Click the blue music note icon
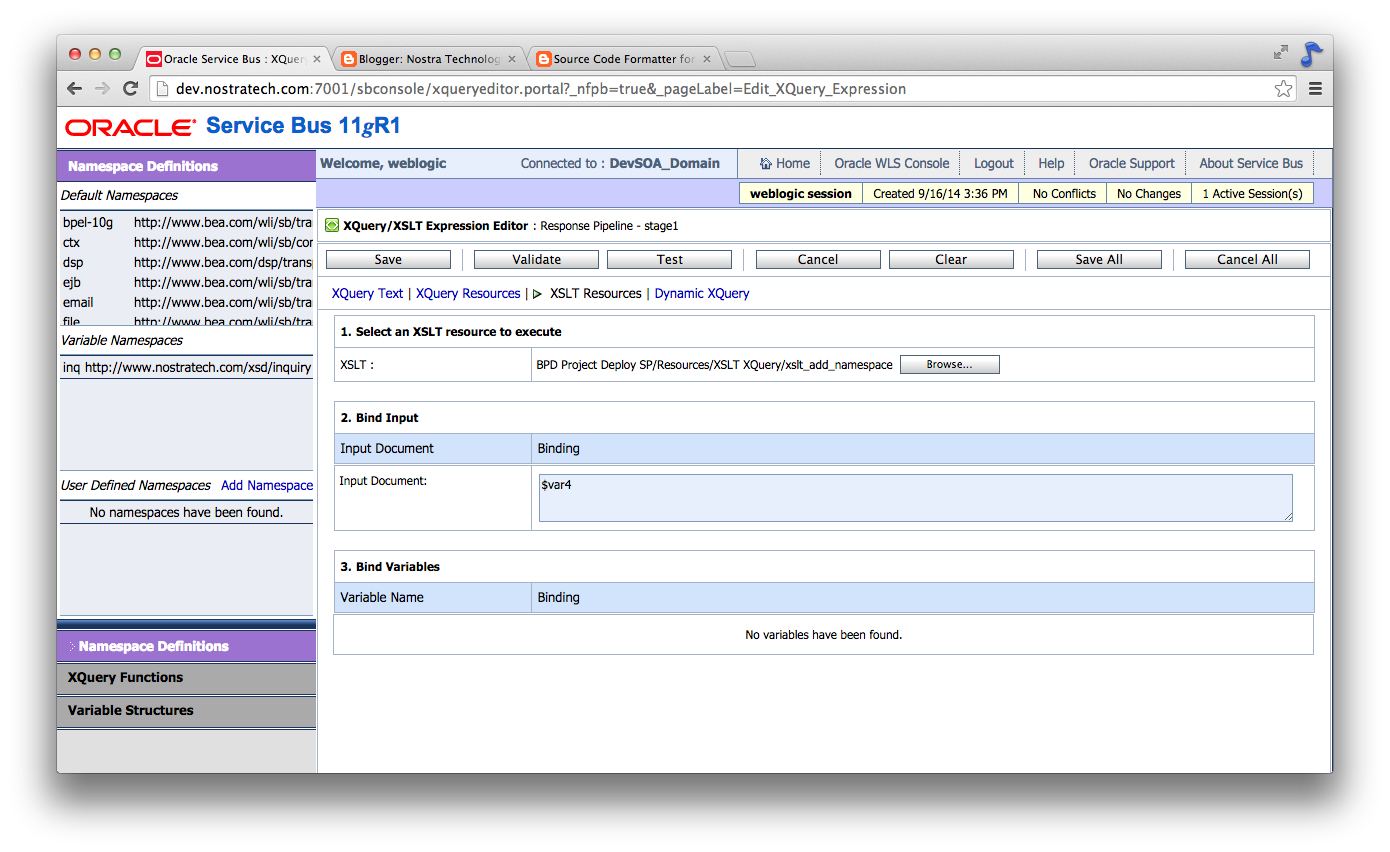The image size is (1390, 852). [x=1311, y=54]
